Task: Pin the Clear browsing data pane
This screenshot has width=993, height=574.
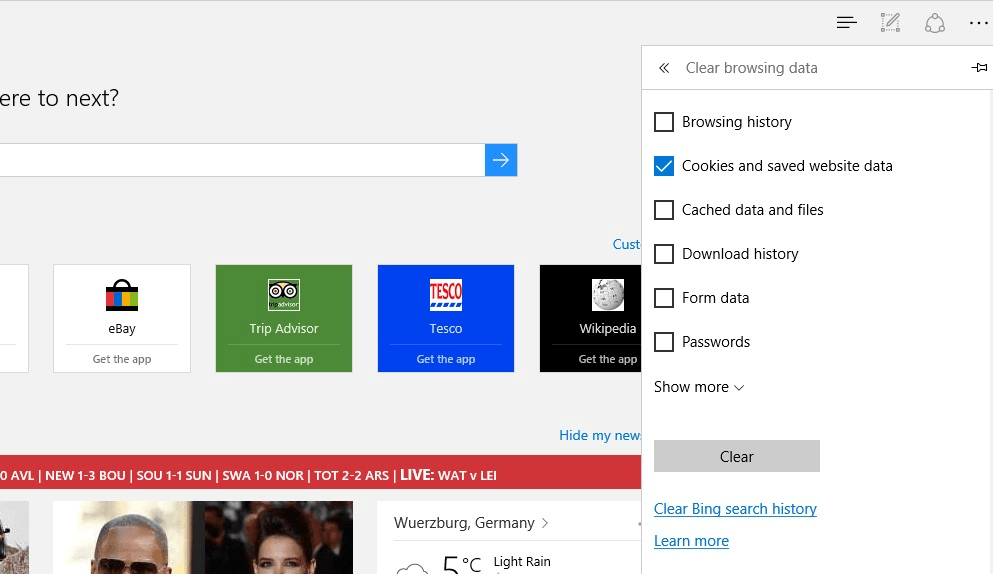Action: pyautogui.click(x=979, y=68)
